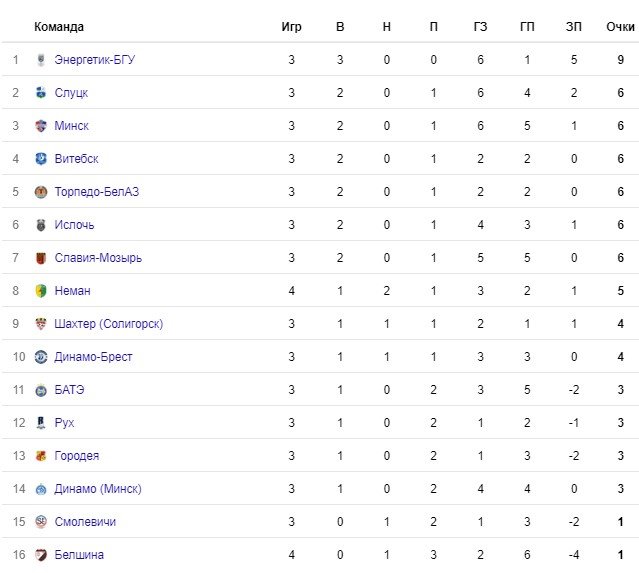The width and height of the screenshot is (639, 573).
Task: Click the Слуцк club crest icon
Action: pos(41,93)
